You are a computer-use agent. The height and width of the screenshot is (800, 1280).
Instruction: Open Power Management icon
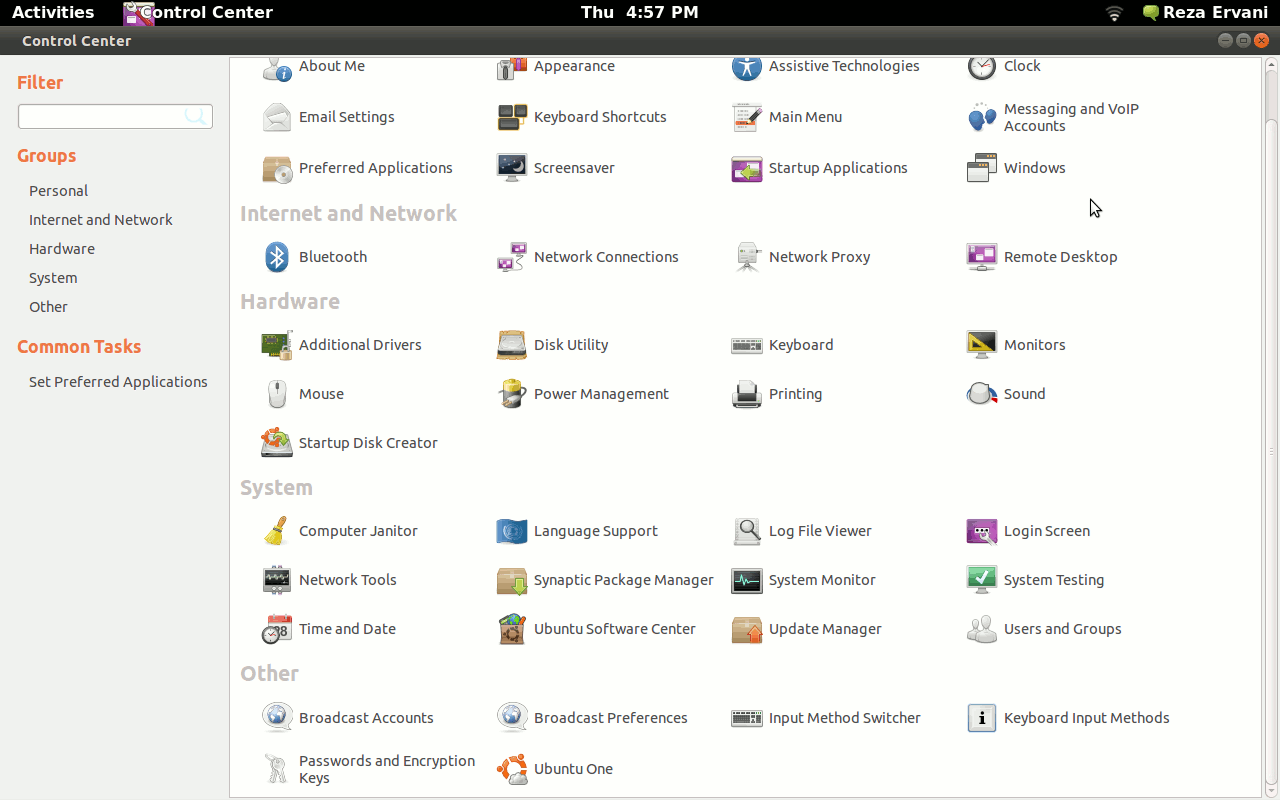[512, 394]
